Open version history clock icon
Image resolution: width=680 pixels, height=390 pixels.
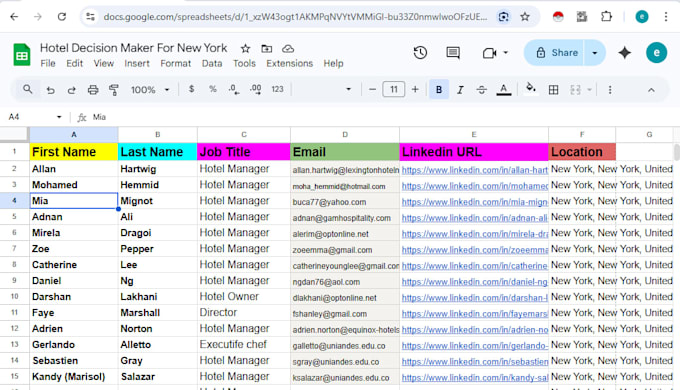coord(420,53)
